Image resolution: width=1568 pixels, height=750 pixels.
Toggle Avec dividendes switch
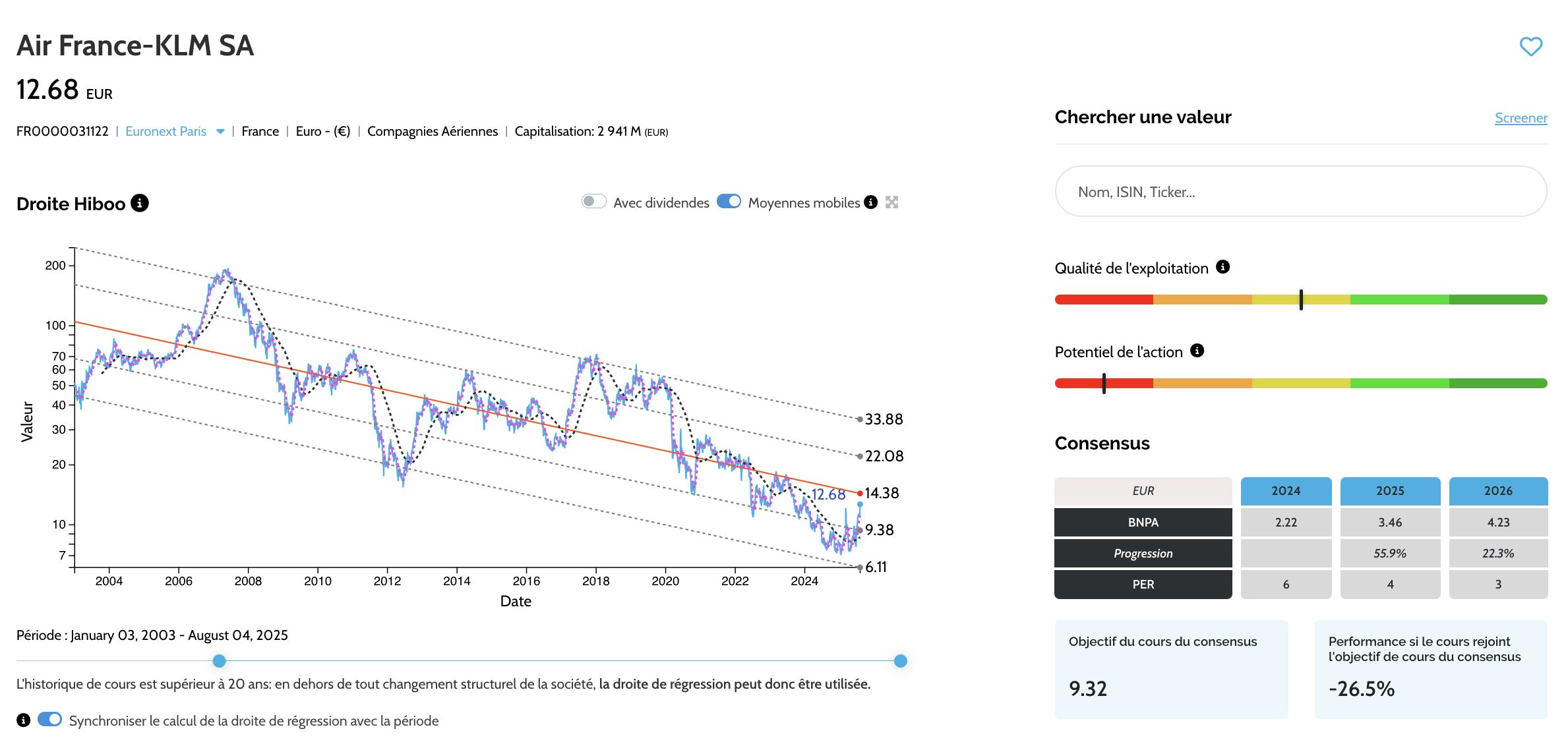(593, 202)
